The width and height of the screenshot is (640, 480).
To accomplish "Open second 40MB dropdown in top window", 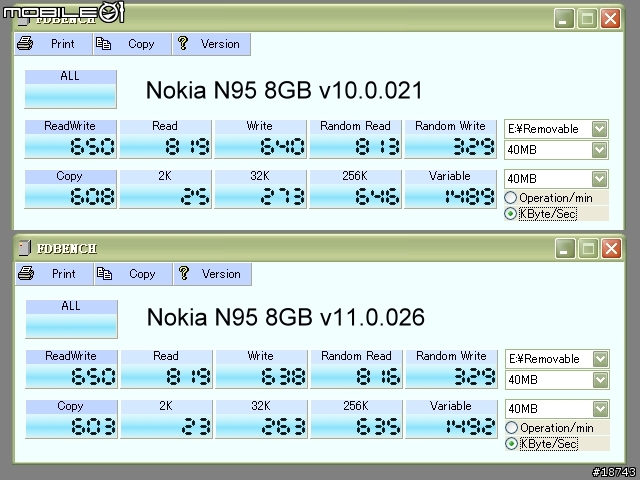I will (x=599, y=179).
